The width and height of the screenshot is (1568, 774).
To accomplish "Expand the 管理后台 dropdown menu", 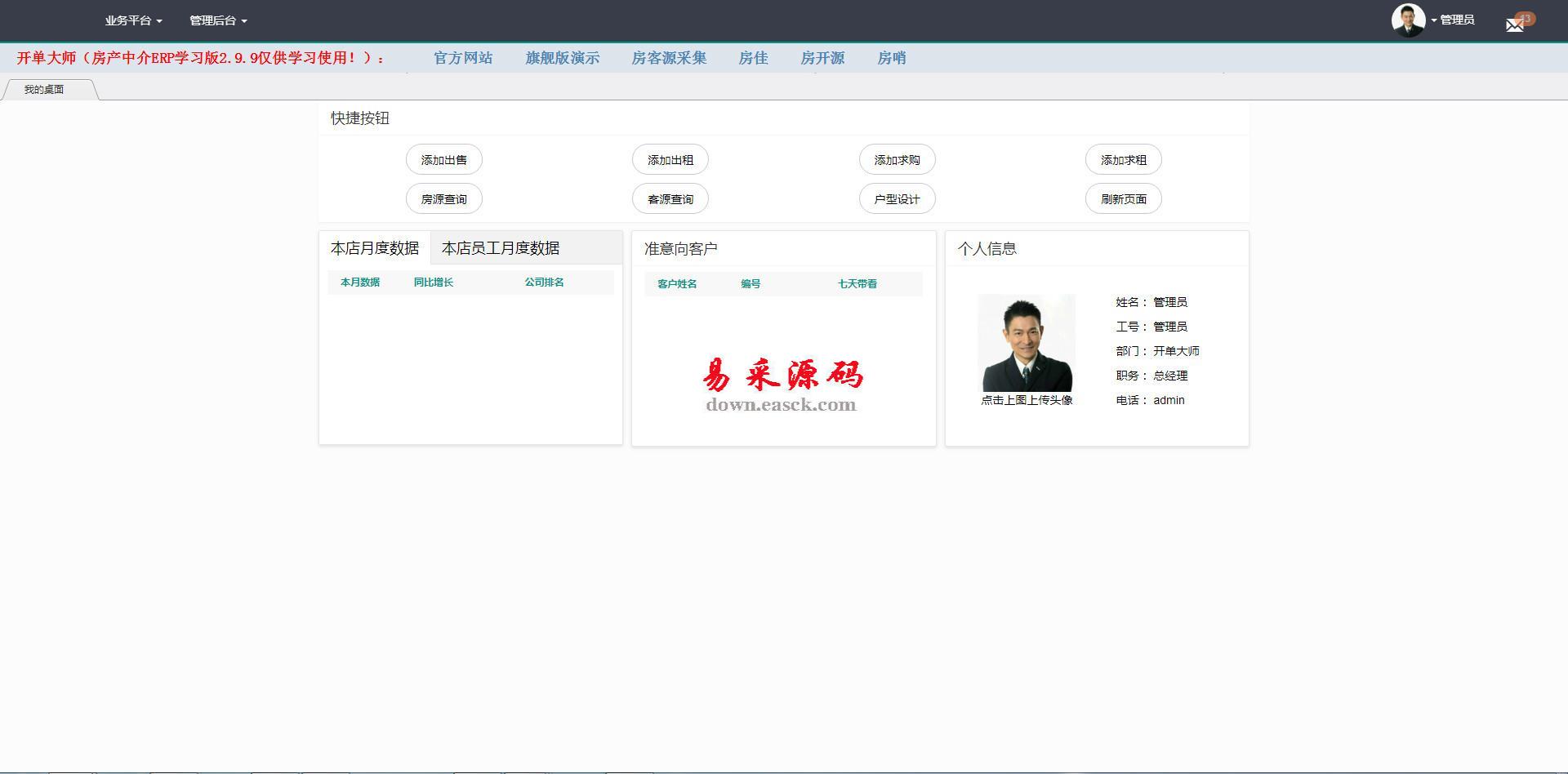I will tap(218, 20).
